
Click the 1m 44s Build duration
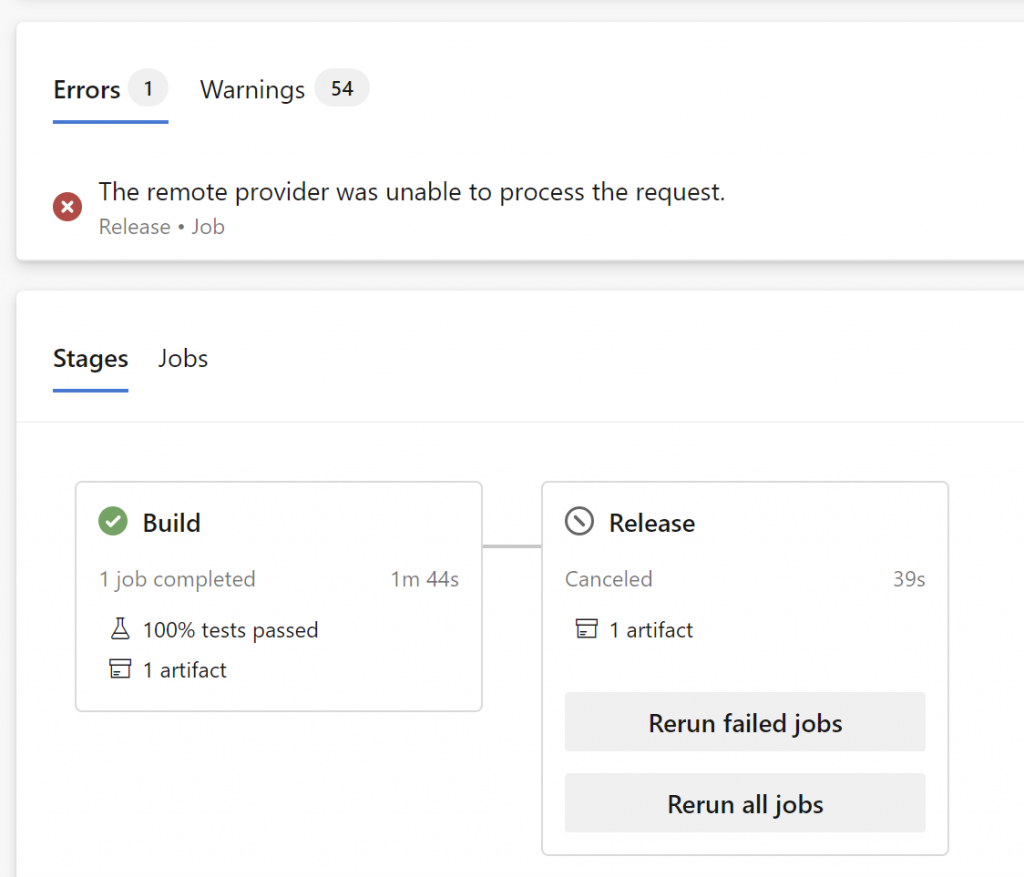pyautogui.click(x=425, y=579)
